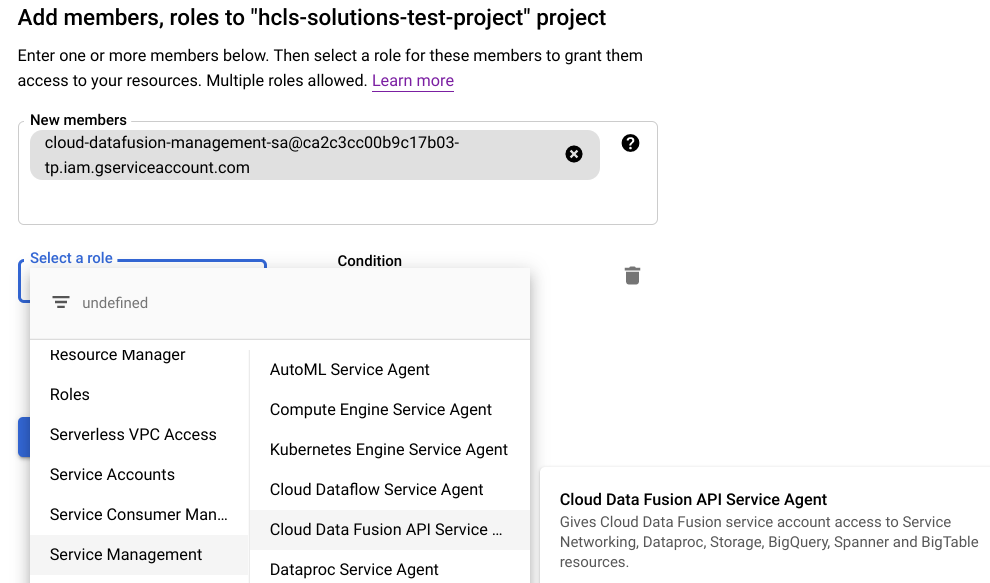Select Cloud Data Fusion API Service Agent role
This screenshot has height=583, width=990.
386,530
